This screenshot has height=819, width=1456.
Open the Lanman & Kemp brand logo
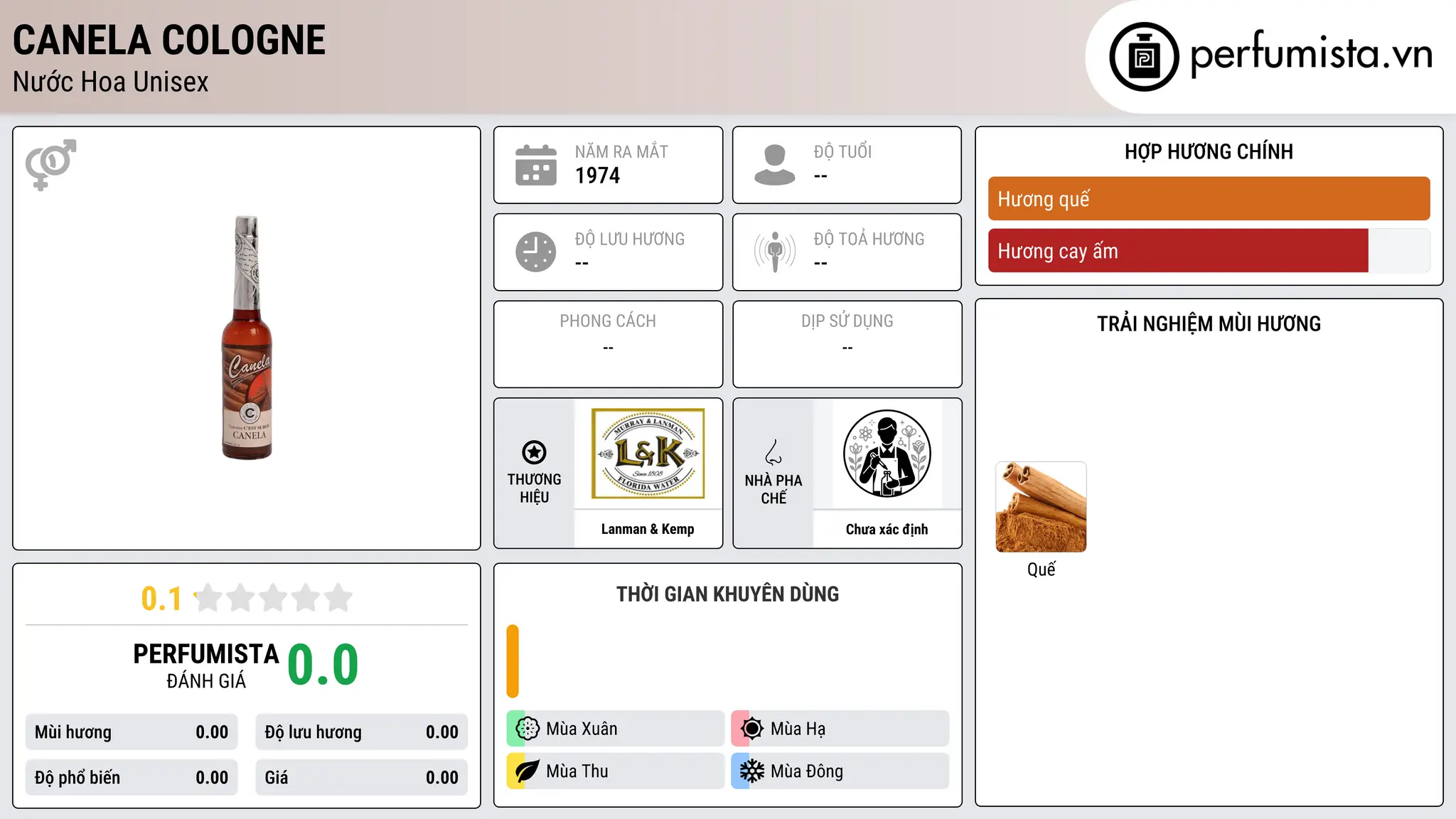(x=648, y=454)
